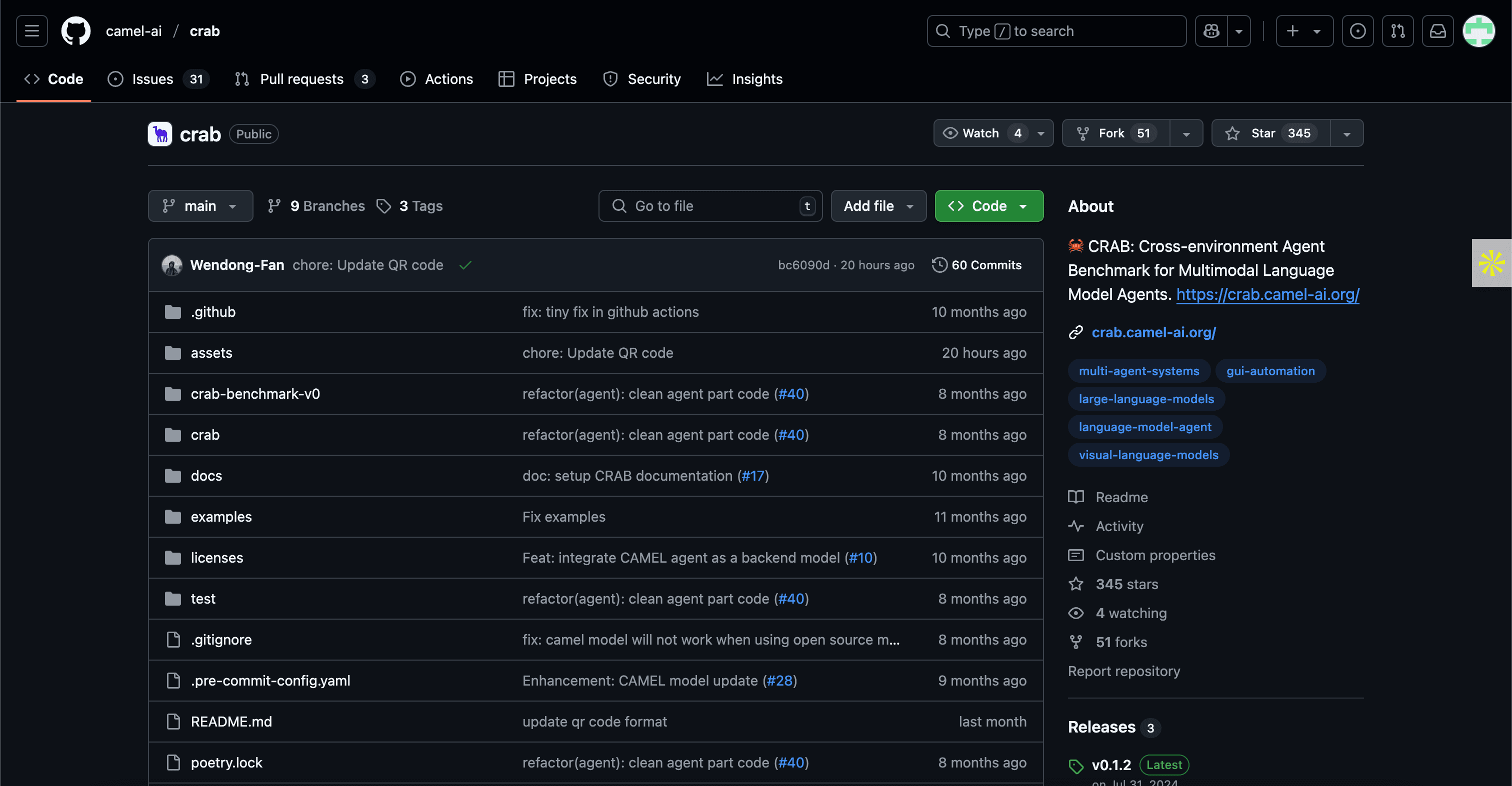Image resolution: width=1512 pixels, height=786 pixels.
Task: View the 60 Commits history
Action: pos(976,265)
